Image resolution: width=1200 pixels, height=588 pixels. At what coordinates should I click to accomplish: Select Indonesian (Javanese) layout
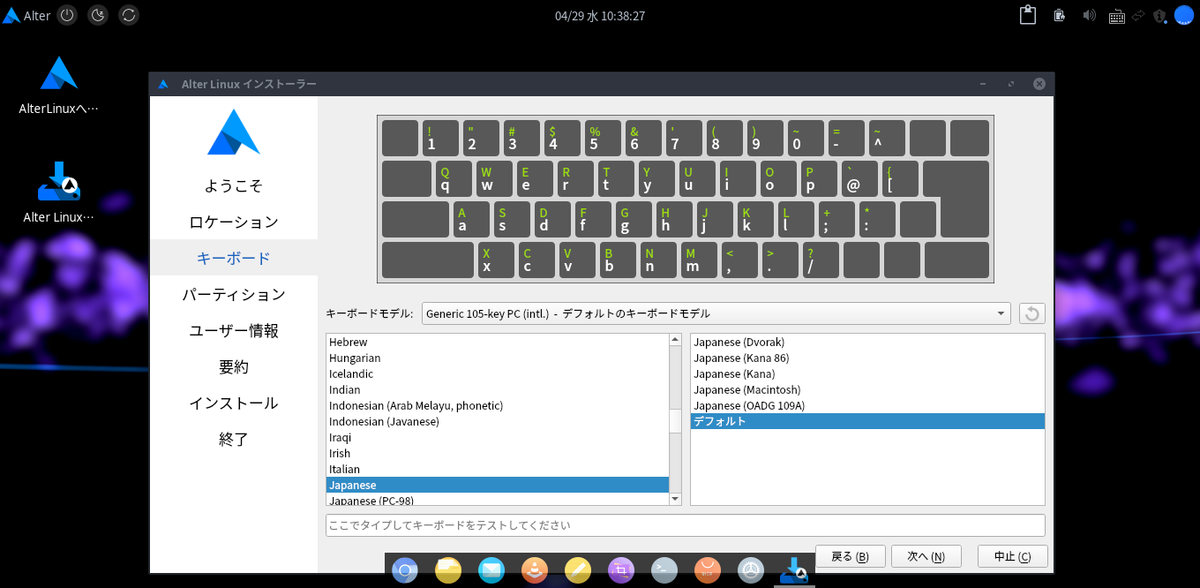click(x=497, y=422)
